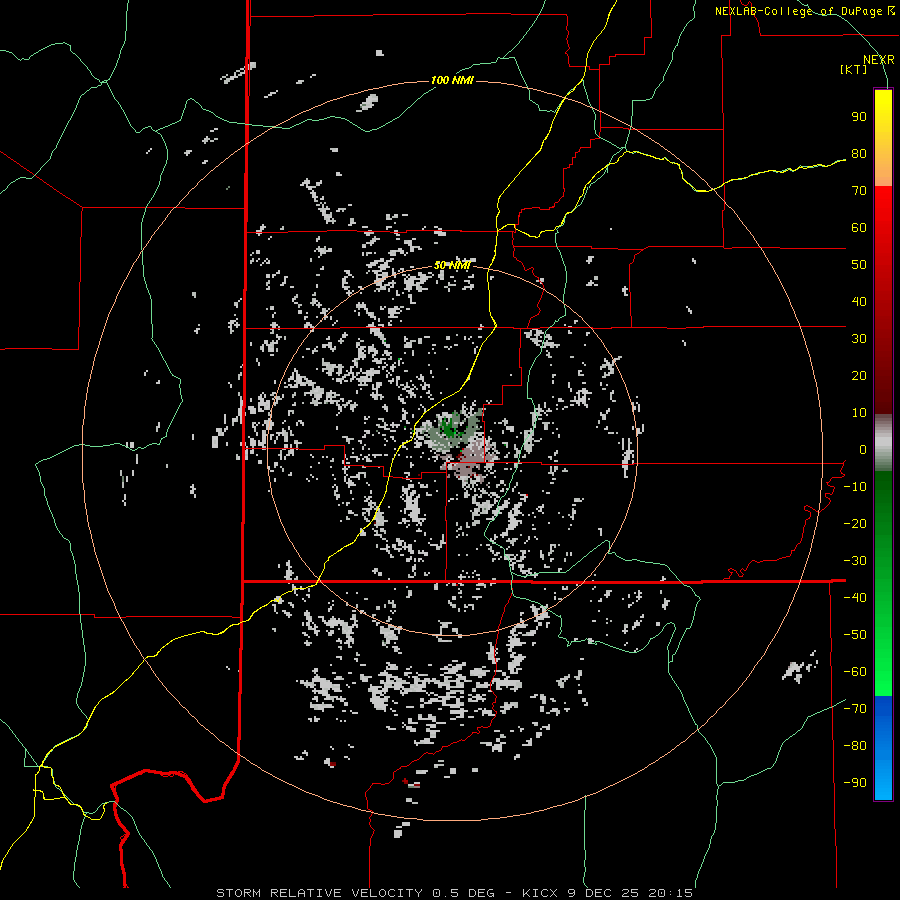Click the -40 value on the velocity scale
The image size is (900, 900).
pyautogui.click(x=855, y=598)
